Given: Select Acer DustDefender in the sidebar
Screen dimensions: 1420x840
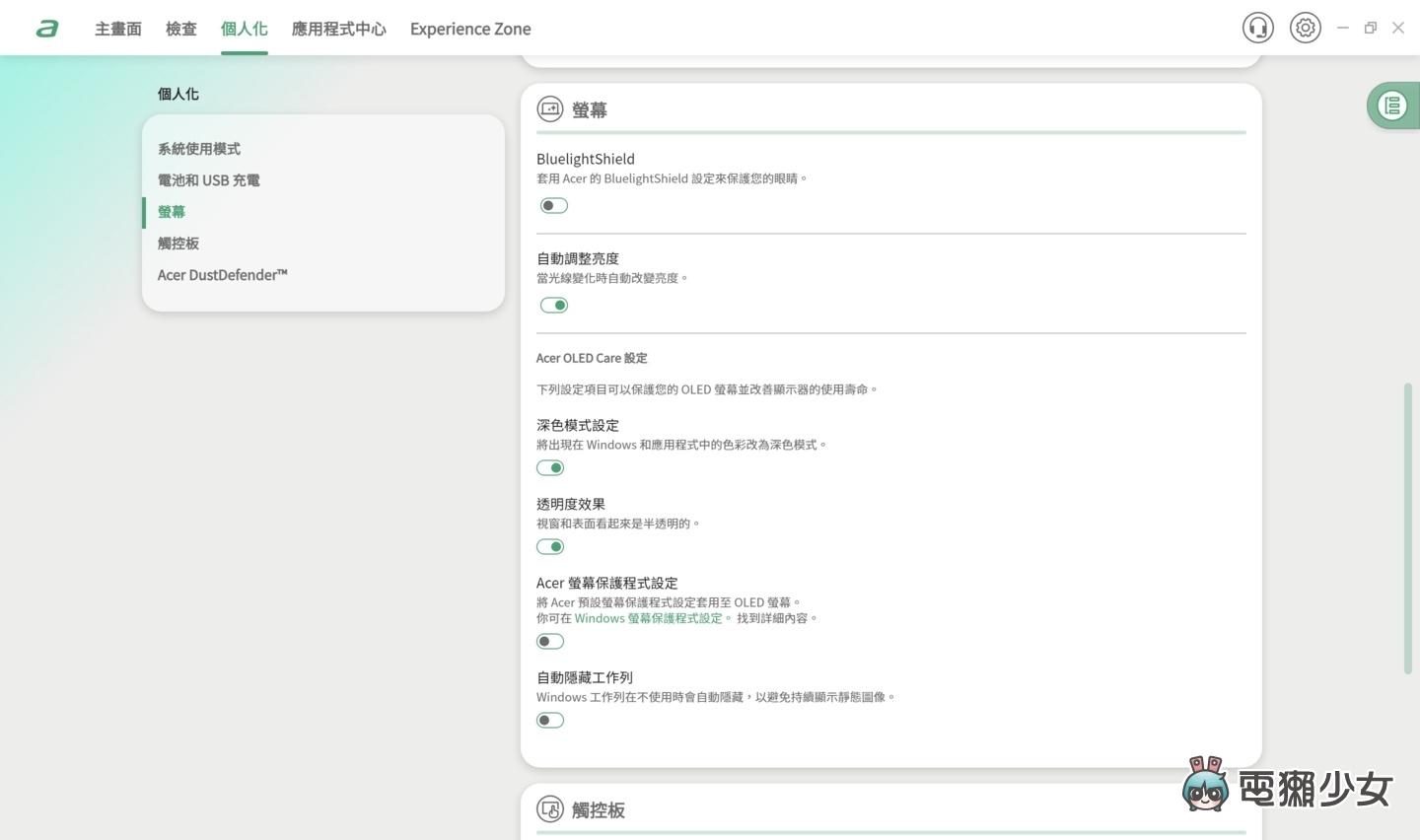Looking at the screenshot, I should (x=223, y=275).
